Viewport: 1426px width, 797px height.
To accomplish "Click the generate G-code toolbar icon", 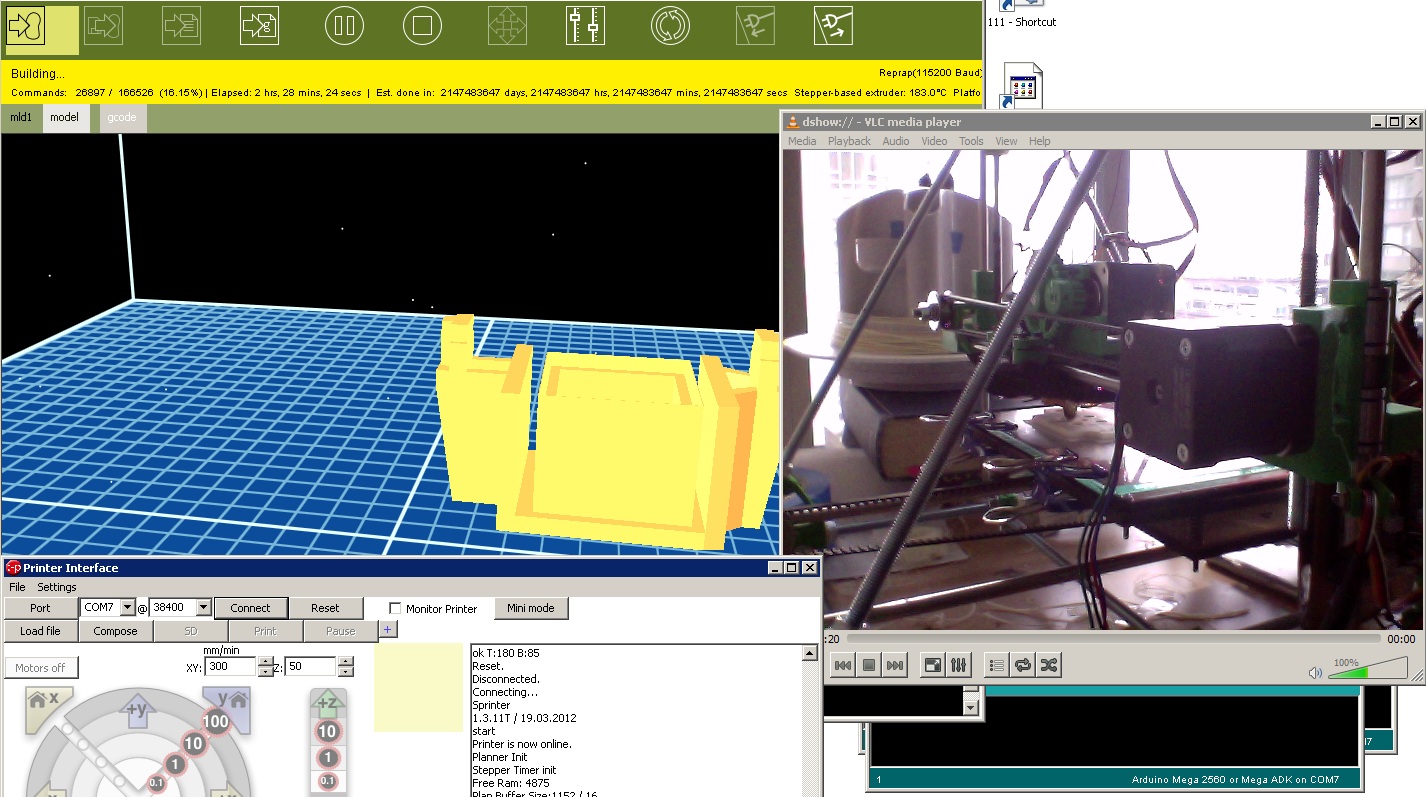I will coord(259,27).
